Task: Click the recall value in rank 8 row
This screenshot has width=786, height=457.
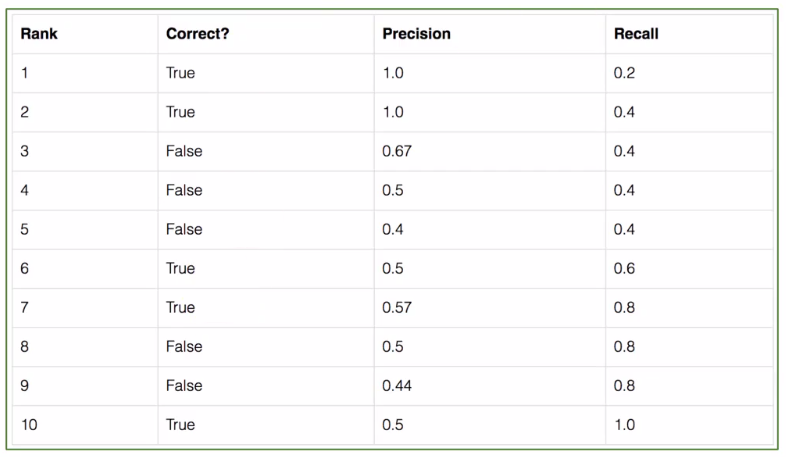Action: (624, 346)
